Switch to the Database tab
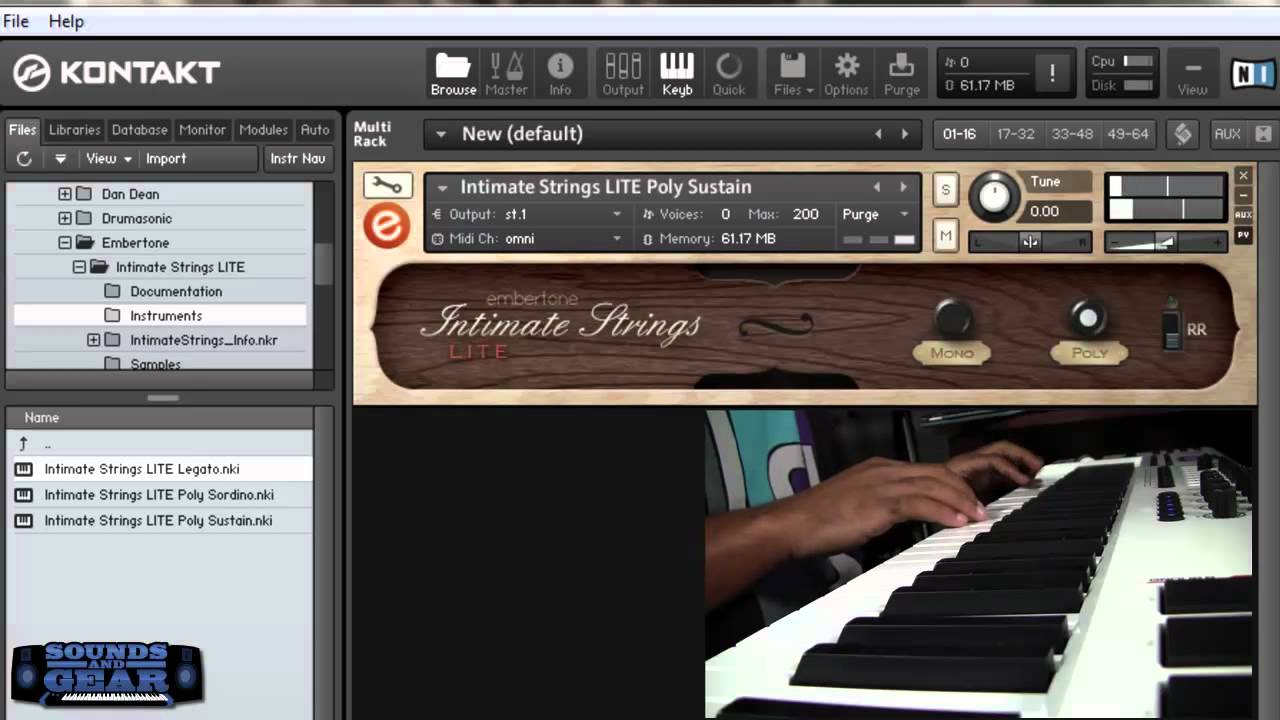 coord(139,130)
